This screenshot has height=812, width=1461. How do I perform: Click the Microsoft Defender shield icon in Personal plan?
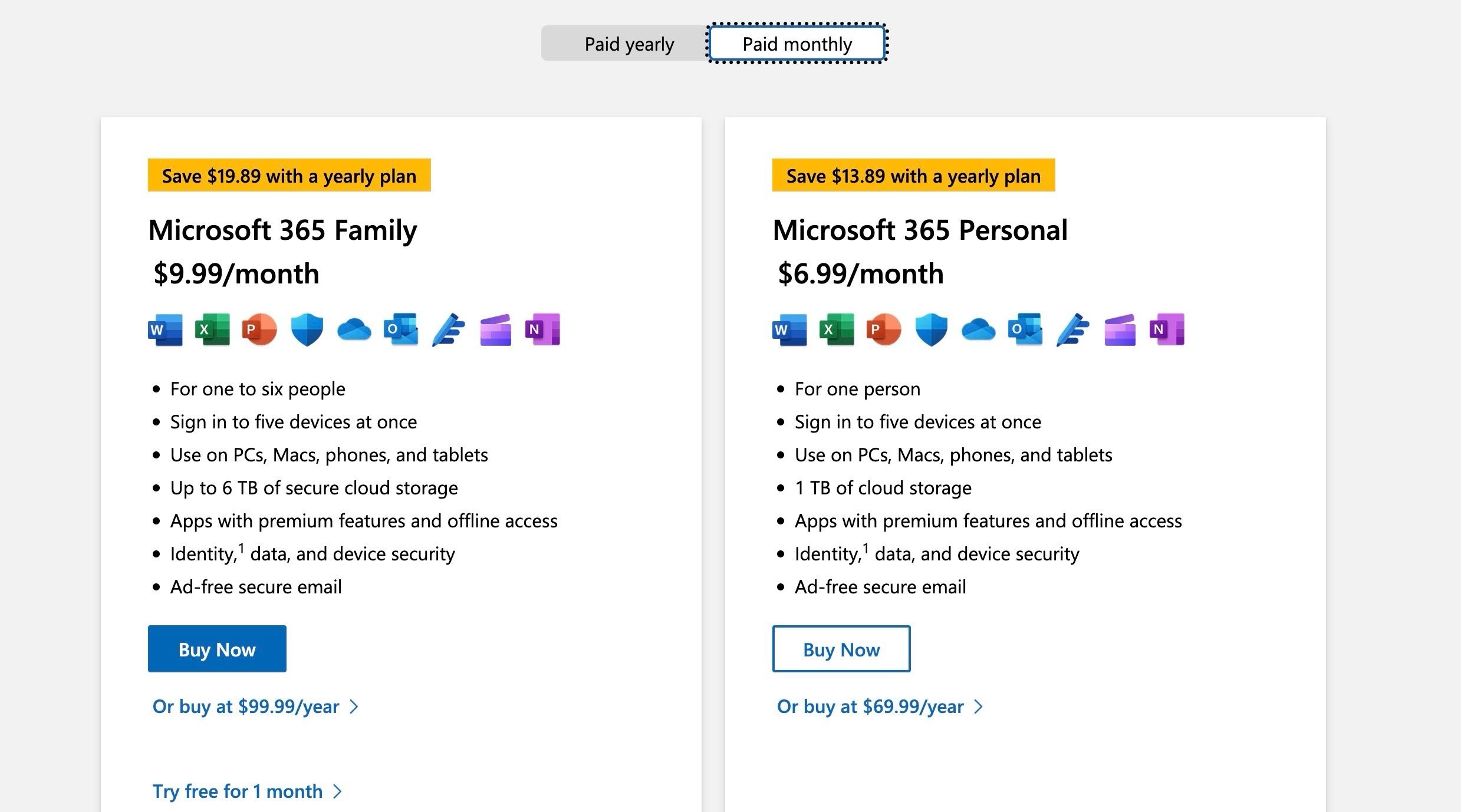[x=930, y=329]
